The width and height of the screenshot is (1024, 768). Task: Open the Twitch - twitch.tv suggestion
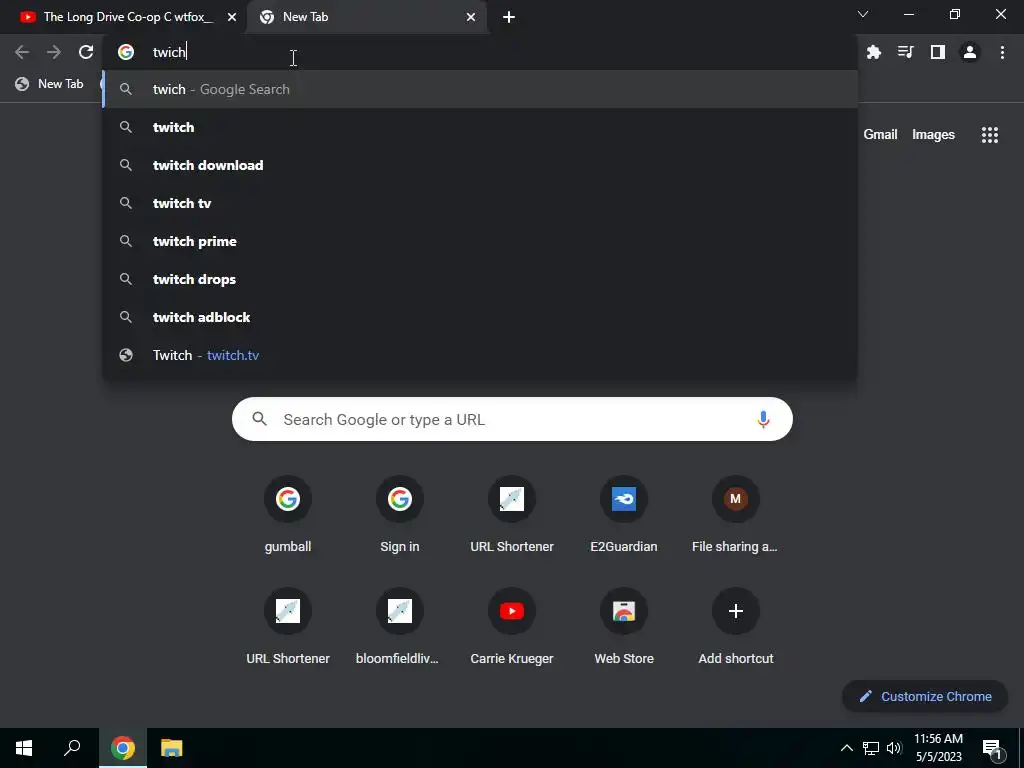480,355
